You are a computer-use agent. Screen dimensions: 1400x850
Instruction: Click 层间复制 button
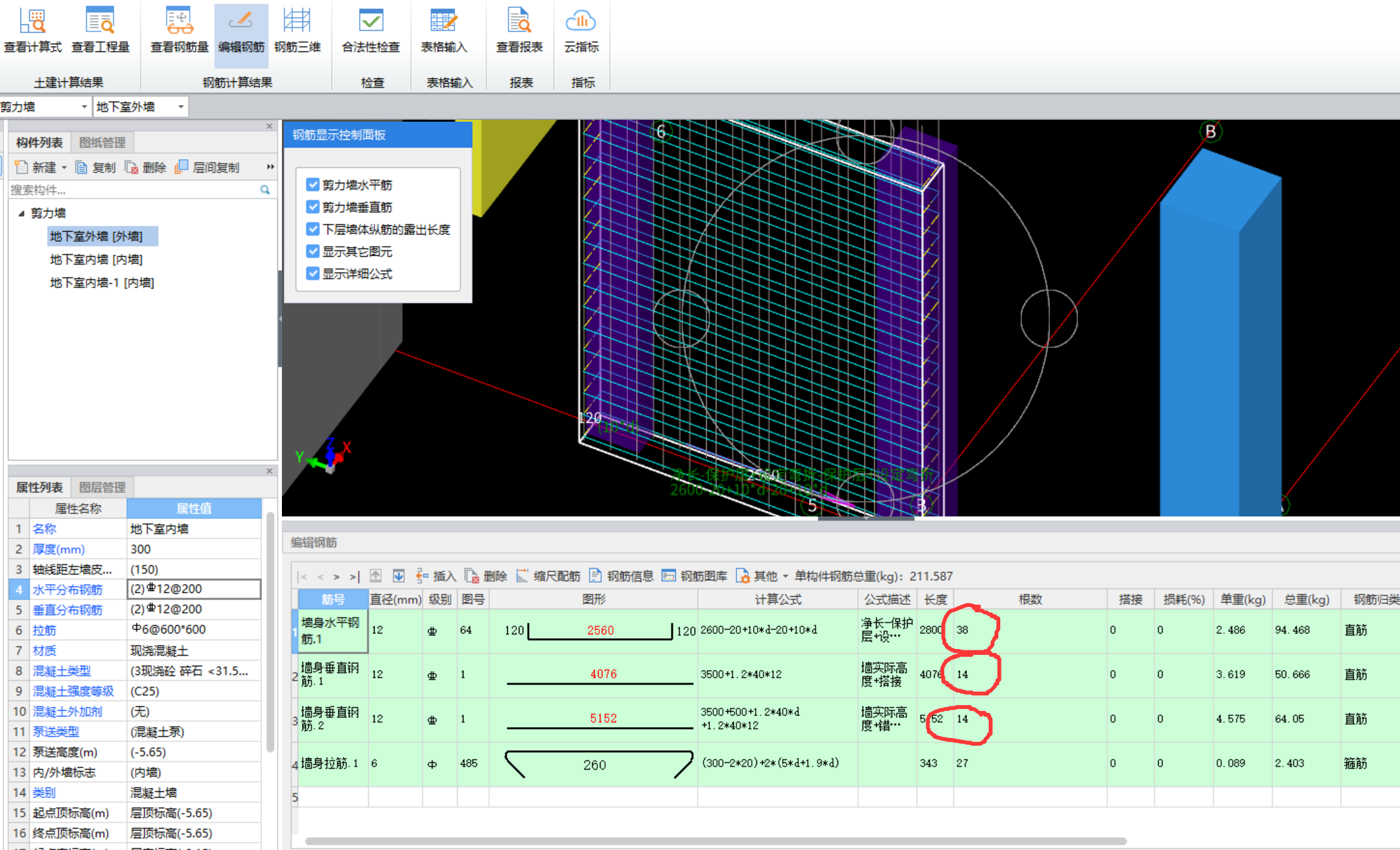click(x=207, y=167)
